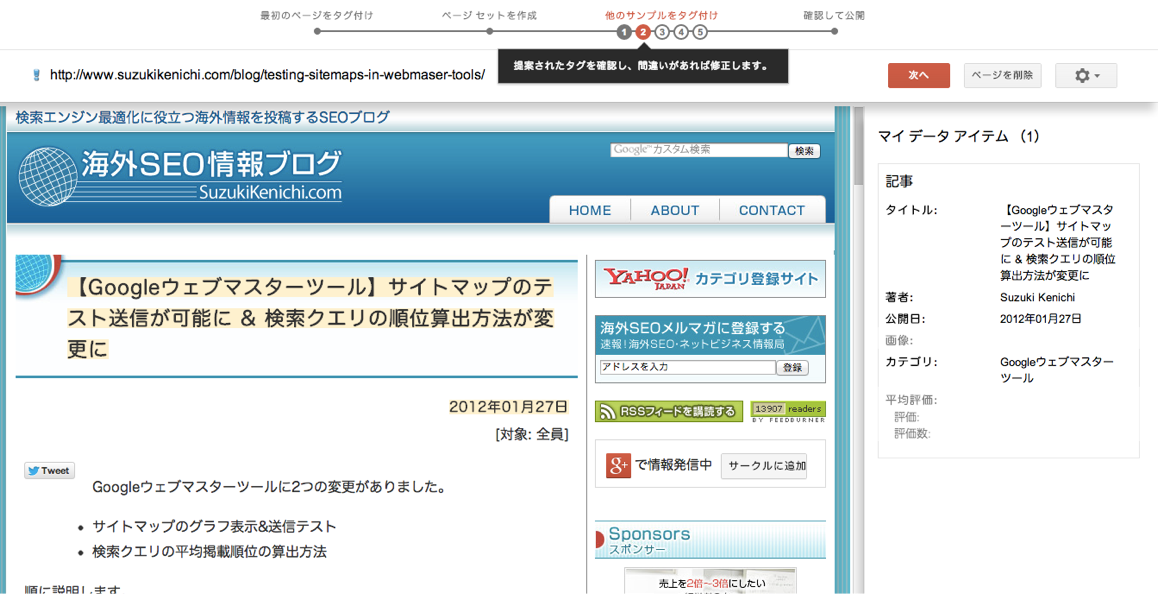Screen dimensions: 1158x594
Task: Click the 最初のページをタグ付け step label
Action: (317, 15)
